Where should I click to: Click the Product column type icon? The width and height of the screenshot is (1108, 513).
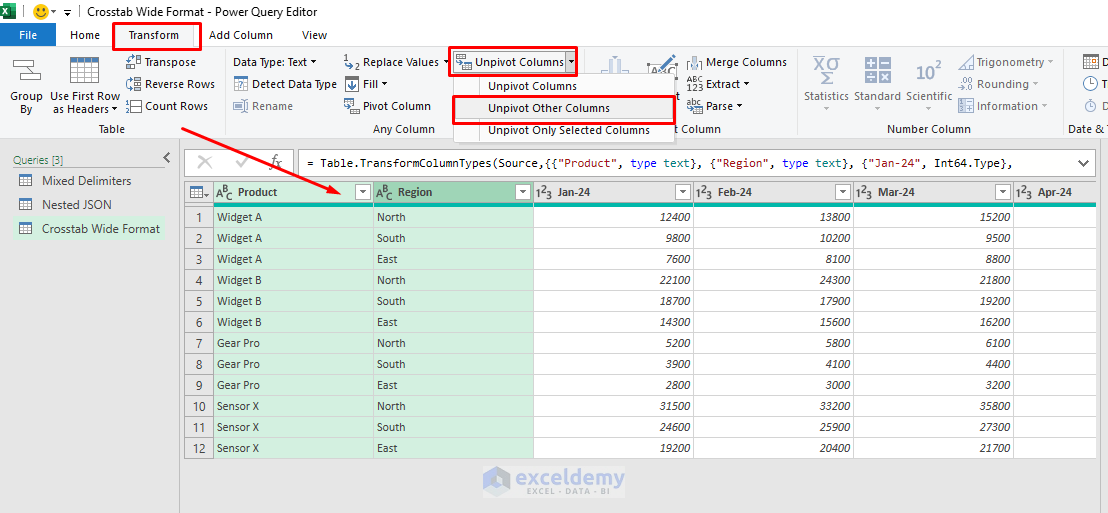tap(224, 192)
